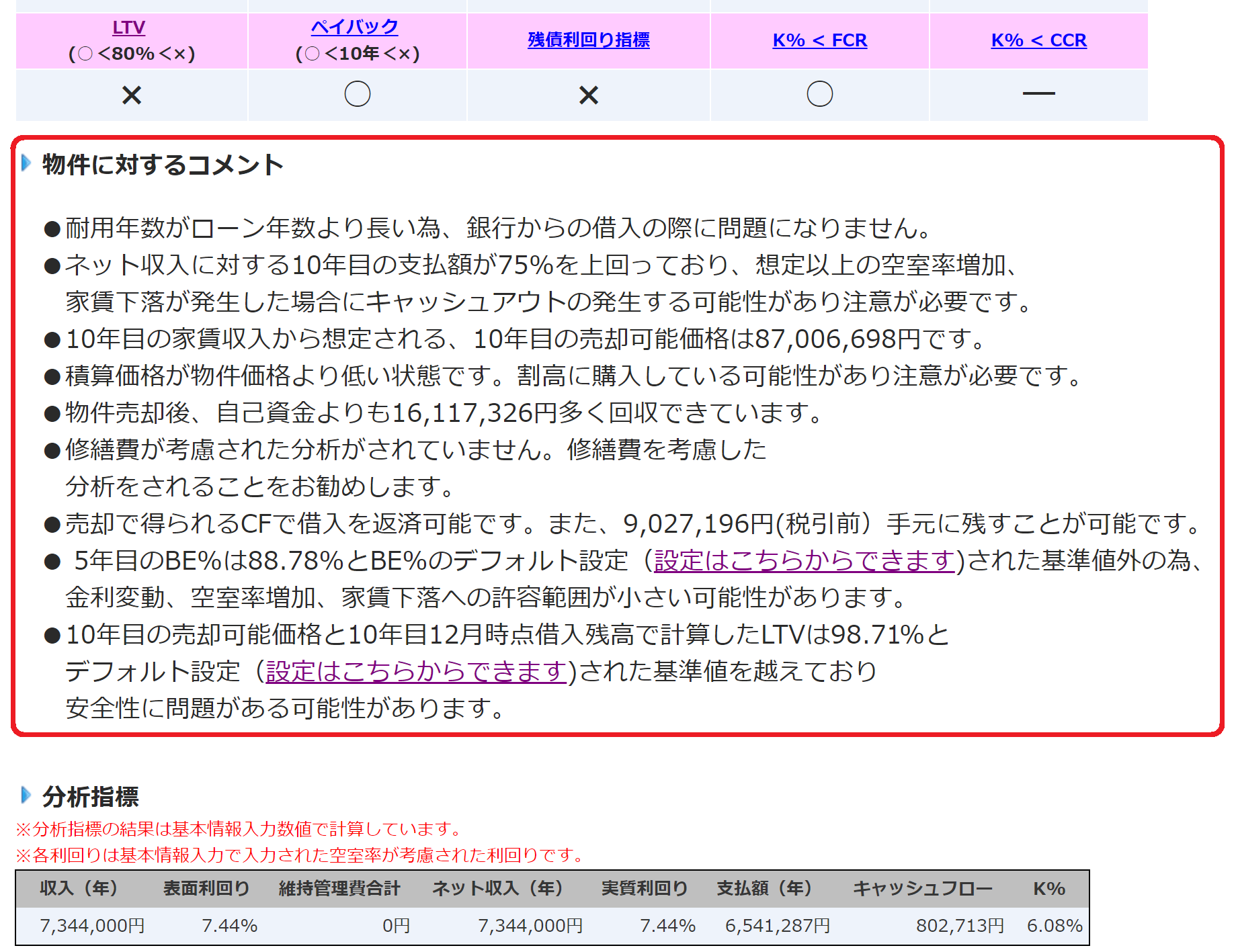Click the ○ mark under ペイバック column
This screenshot has width=1236, height=952.
357,94
